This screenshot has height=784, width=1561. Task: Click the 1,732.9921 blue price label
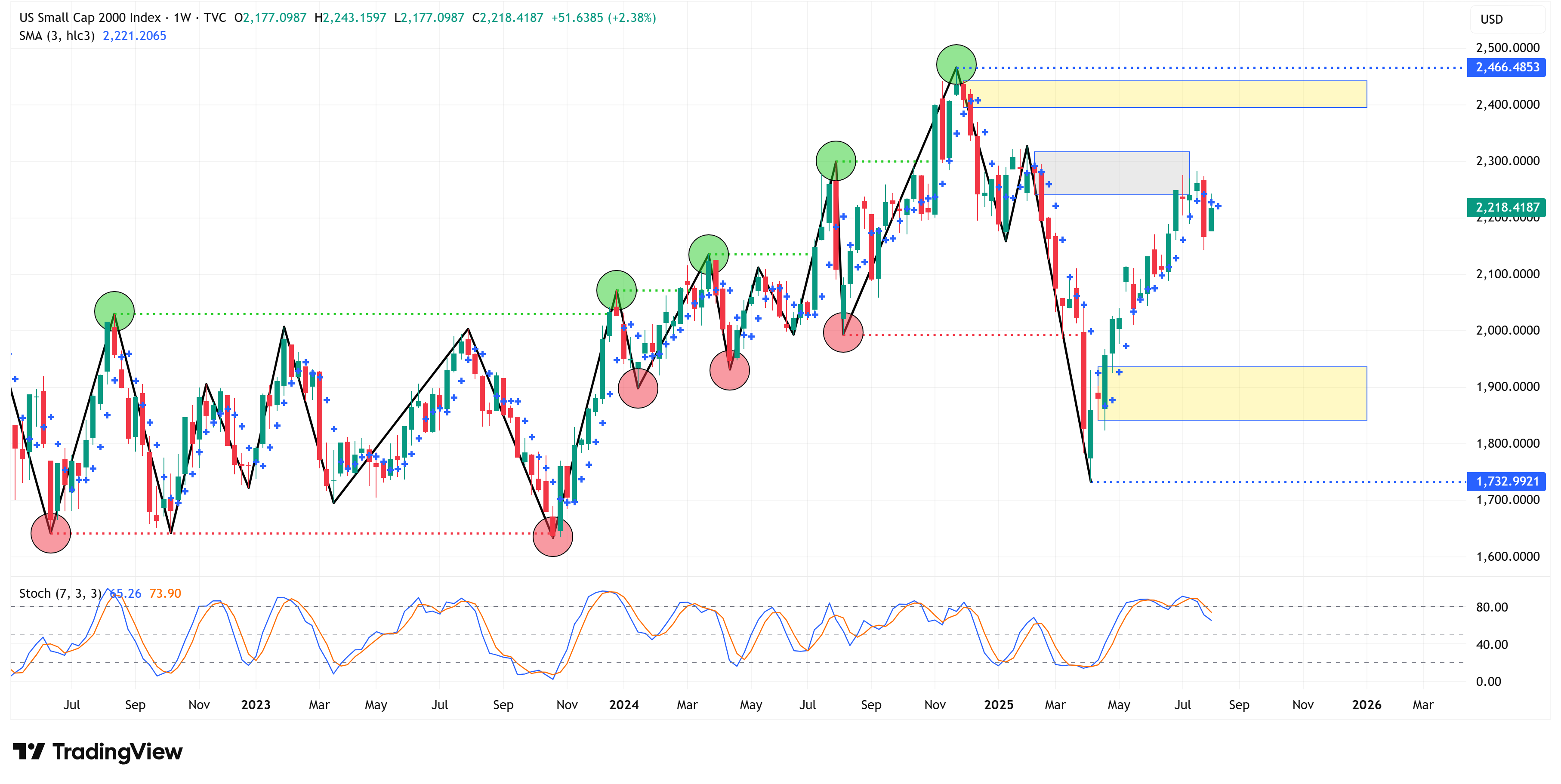coord(1507,481)
